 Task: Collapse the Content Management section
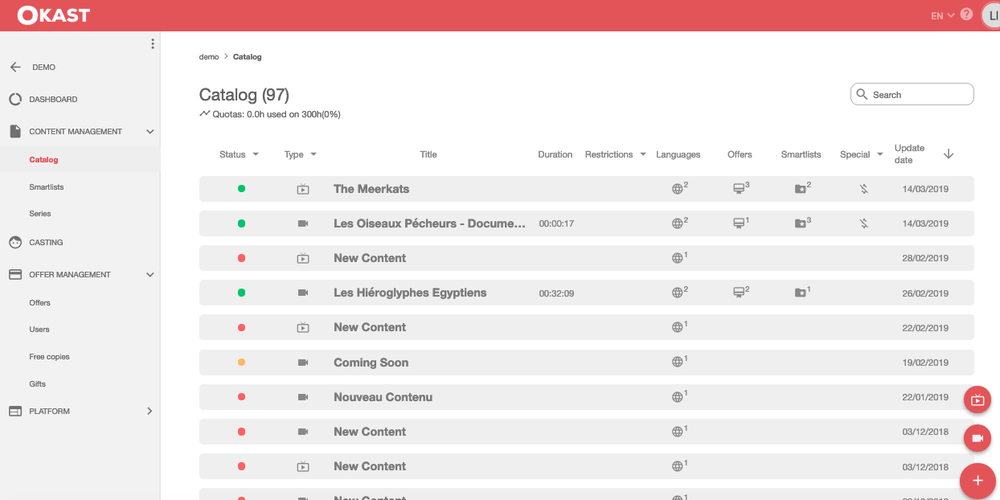click(150, 132)
